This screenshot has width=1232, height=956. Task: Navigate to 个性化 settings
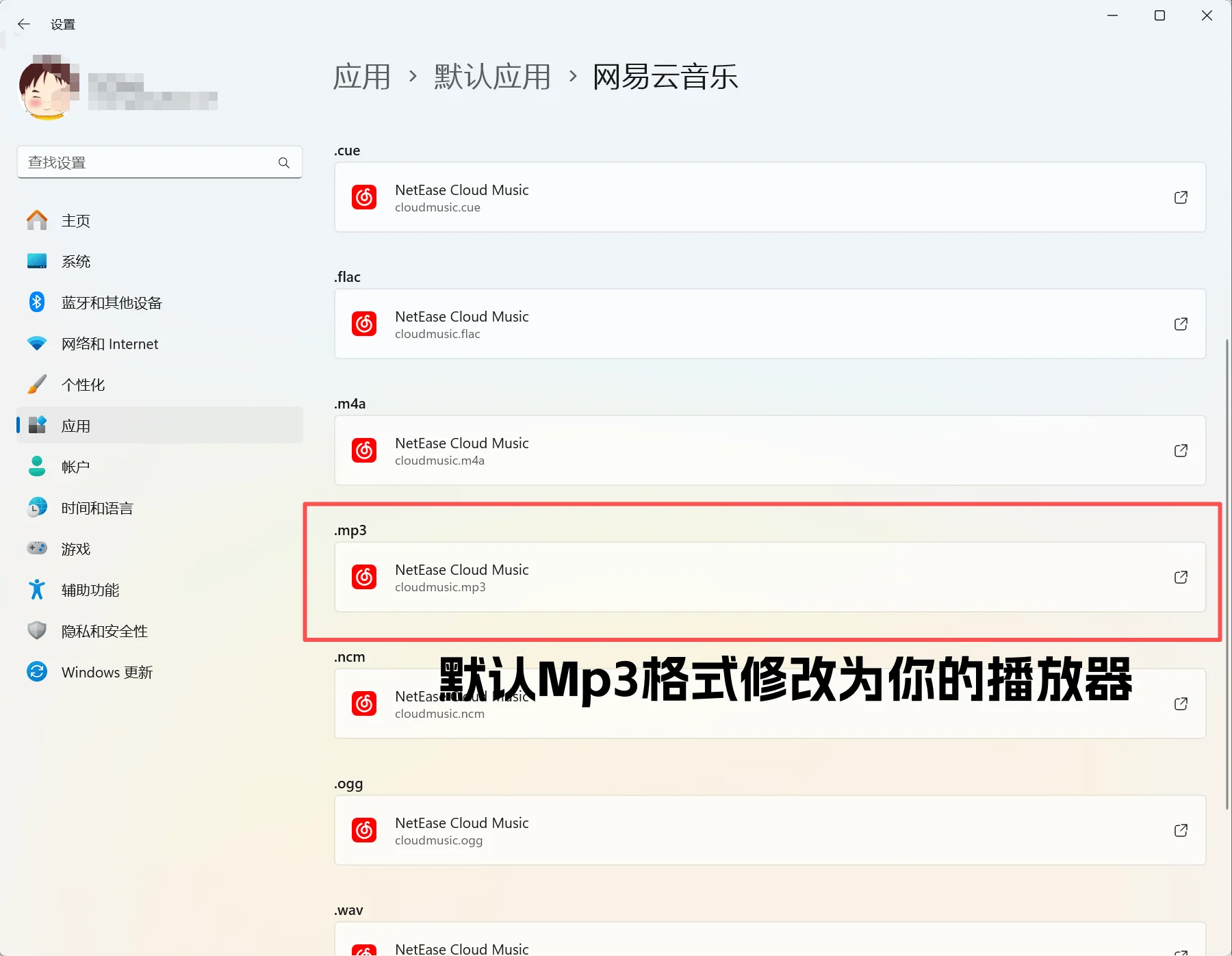point(159,385)
